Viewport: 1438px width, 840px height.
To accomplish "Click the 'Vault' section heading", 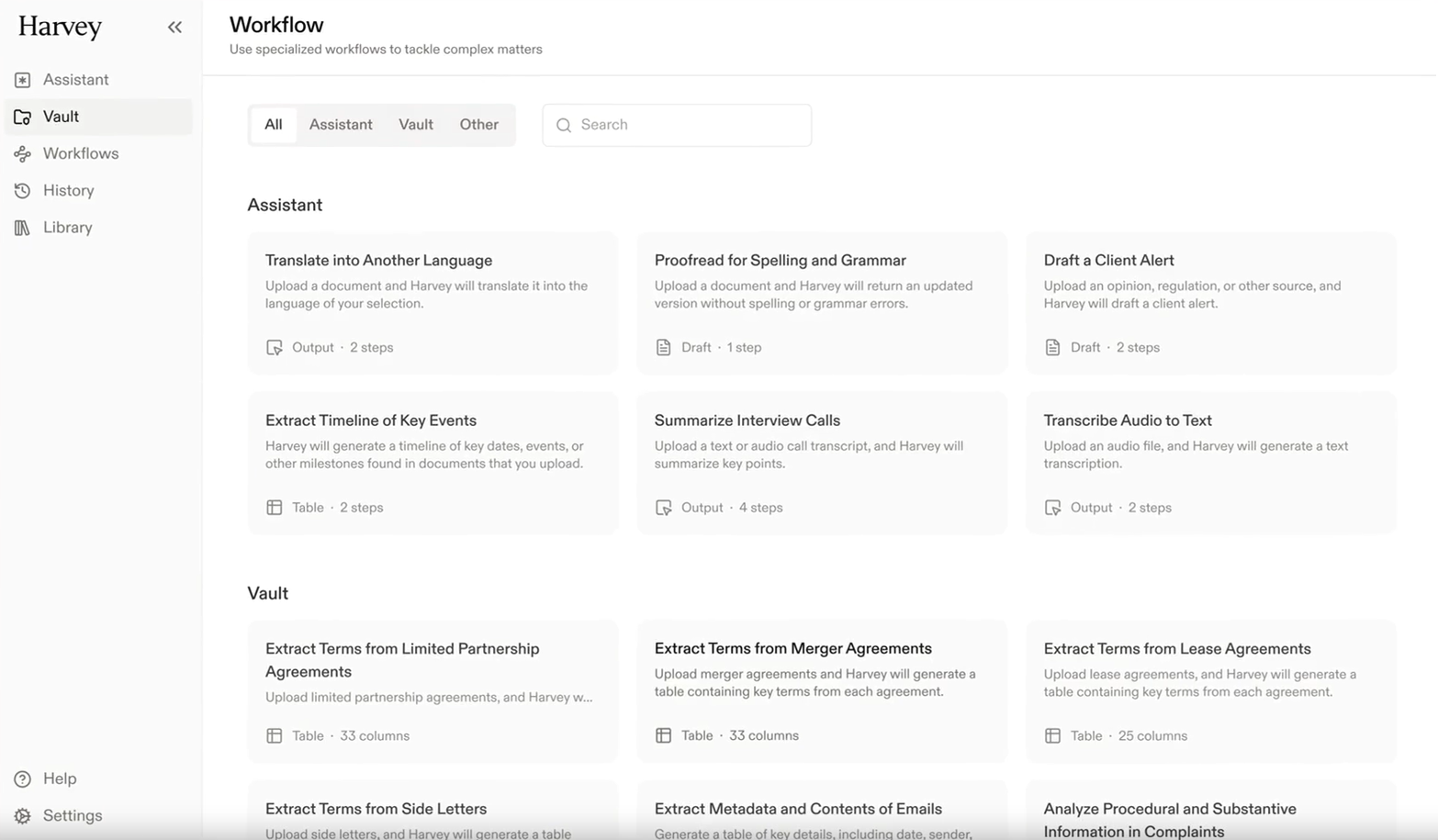I will pyautogui.click(x=268, y=594).
